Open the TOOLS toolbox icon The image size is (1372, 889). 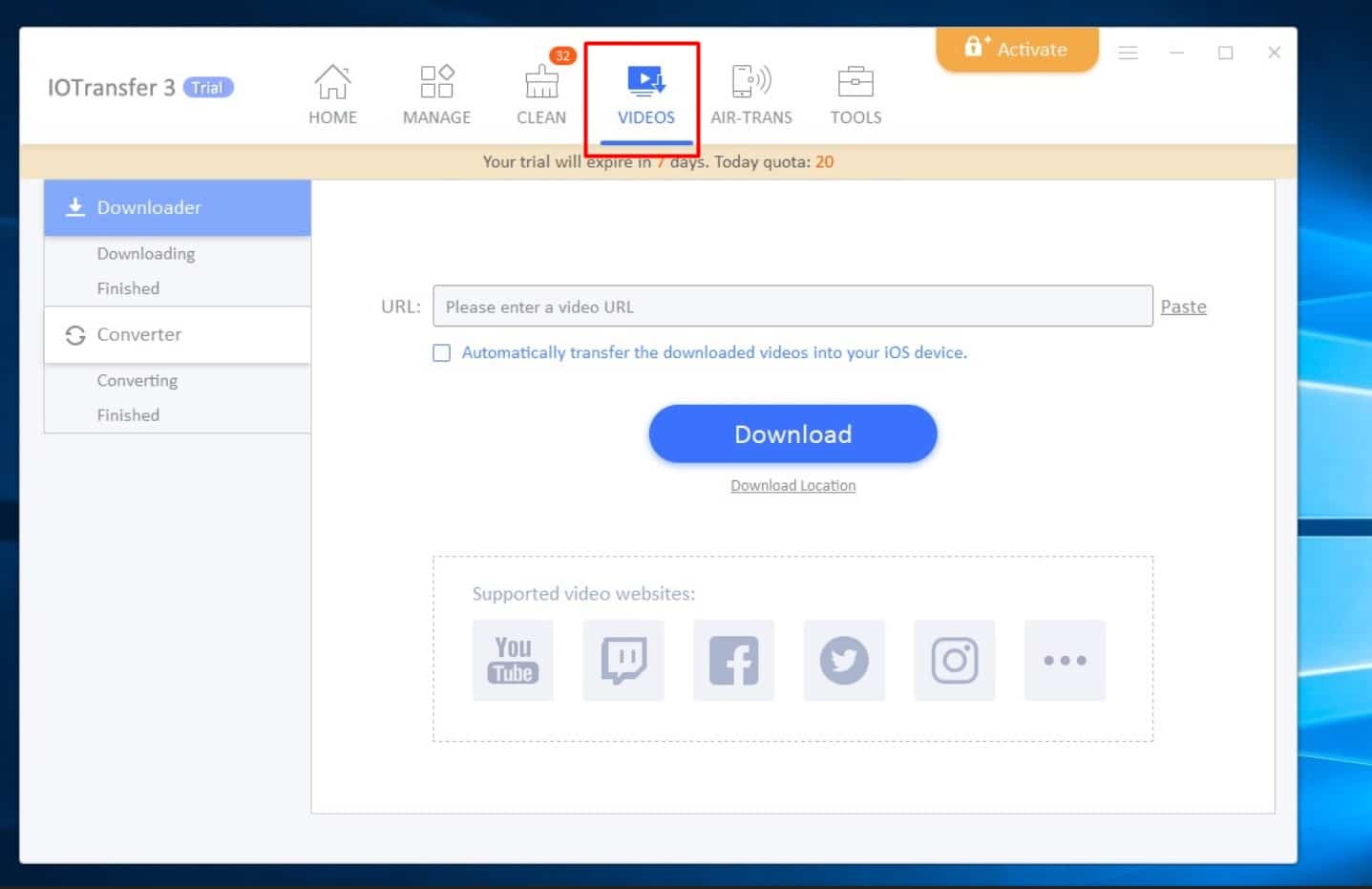click(855, 84)
